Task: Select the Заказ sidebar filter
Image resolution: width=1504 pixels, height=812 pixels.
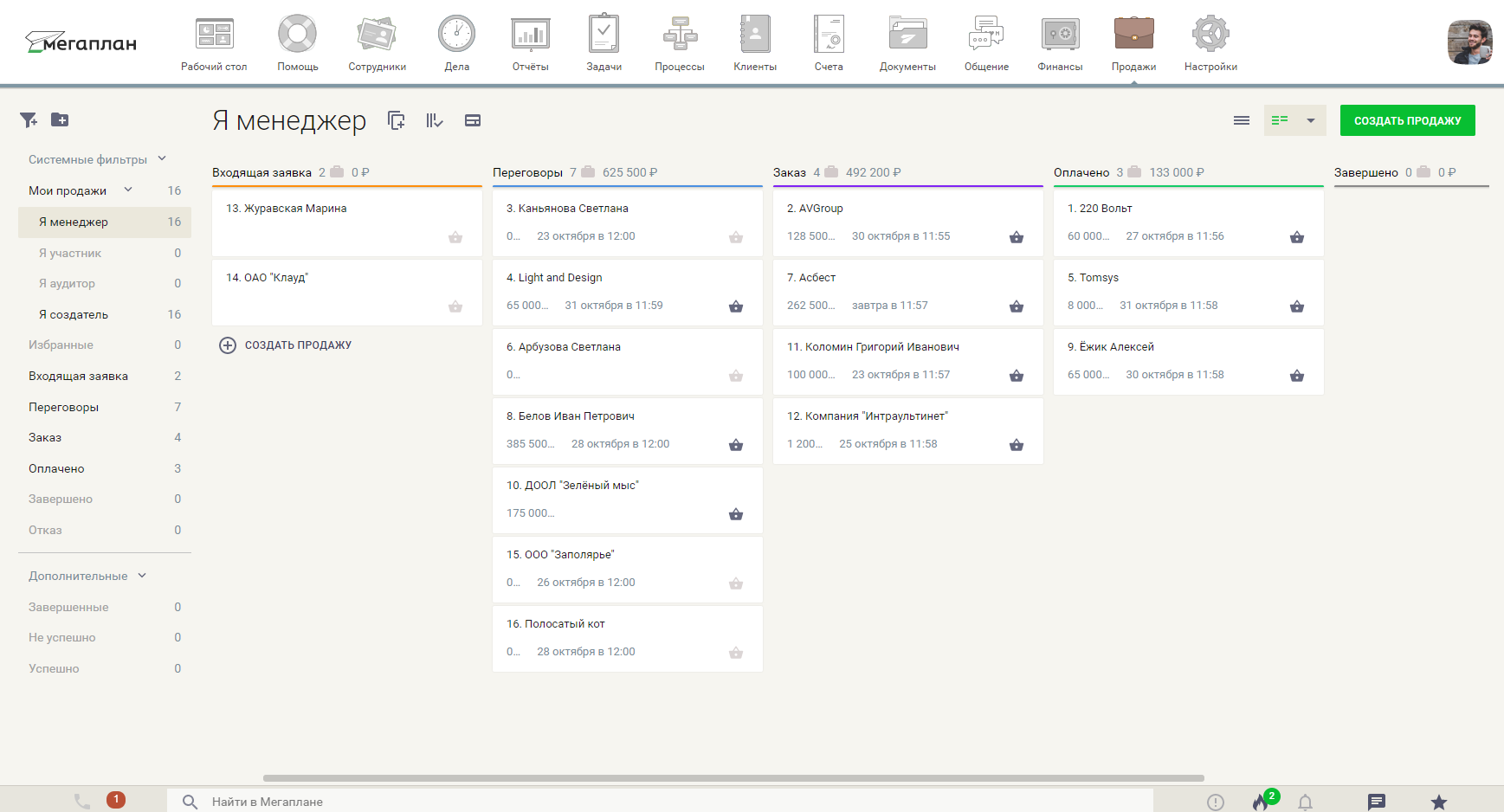Action: tap(105, 437)
